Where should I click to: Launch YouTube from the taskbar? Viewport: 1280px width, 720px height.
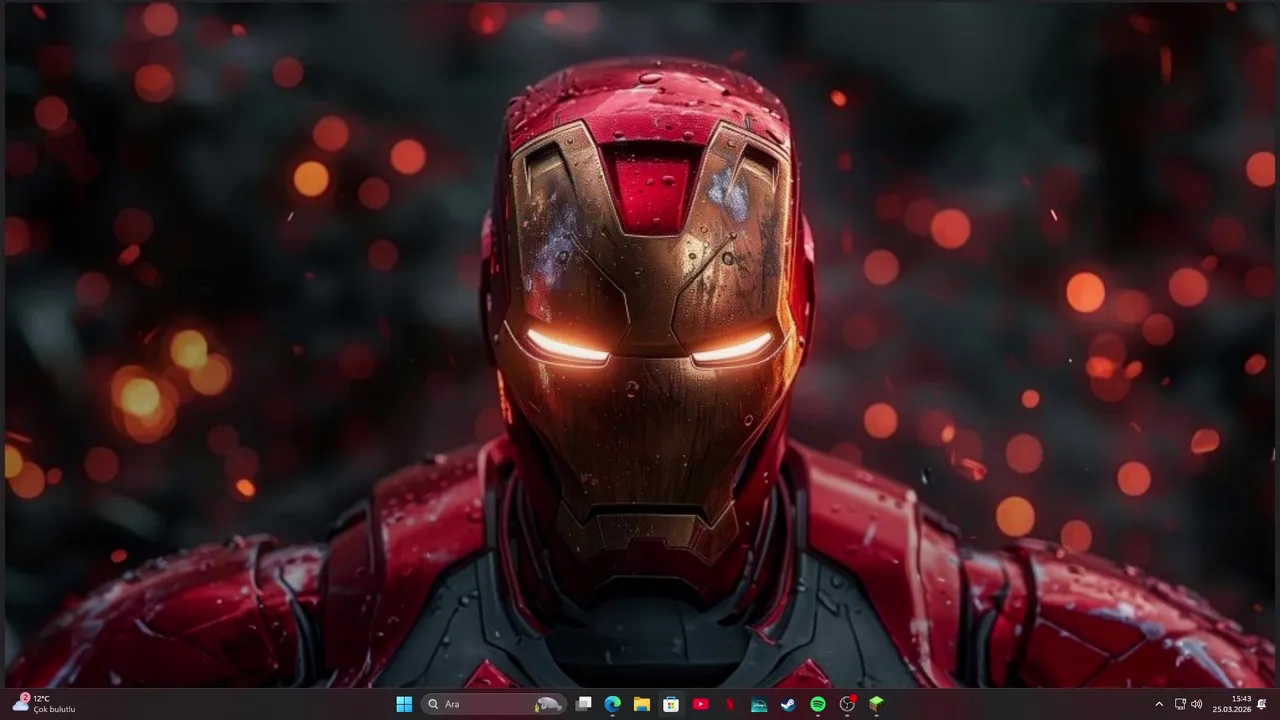700,704
